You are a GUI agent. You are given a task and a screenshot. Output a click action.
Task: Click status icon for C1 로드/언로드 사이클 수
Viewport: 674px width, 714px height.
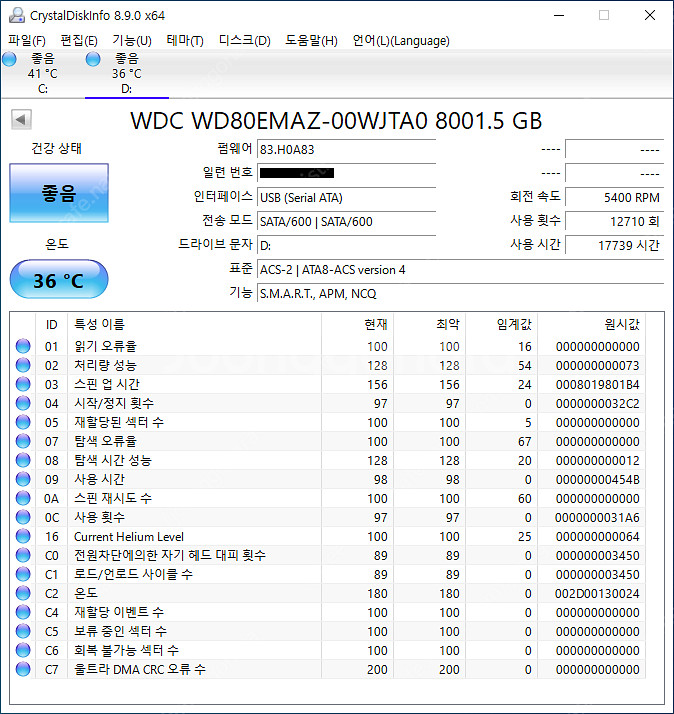coord(23,574)
